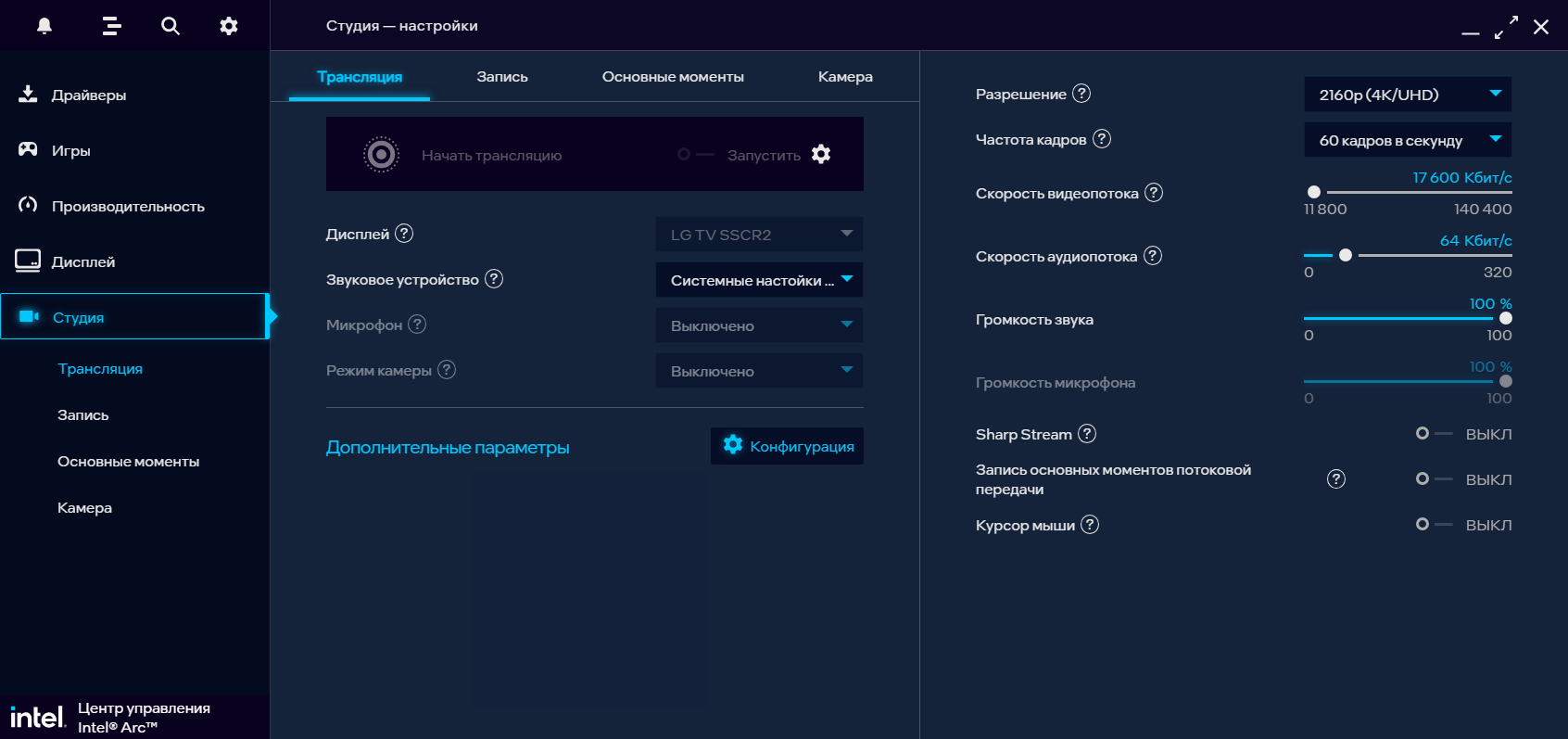Viewport: 1568px width, 739px height.
Task: Open broadcast settings gear next to Запустить
Action: tap(821, 154)
